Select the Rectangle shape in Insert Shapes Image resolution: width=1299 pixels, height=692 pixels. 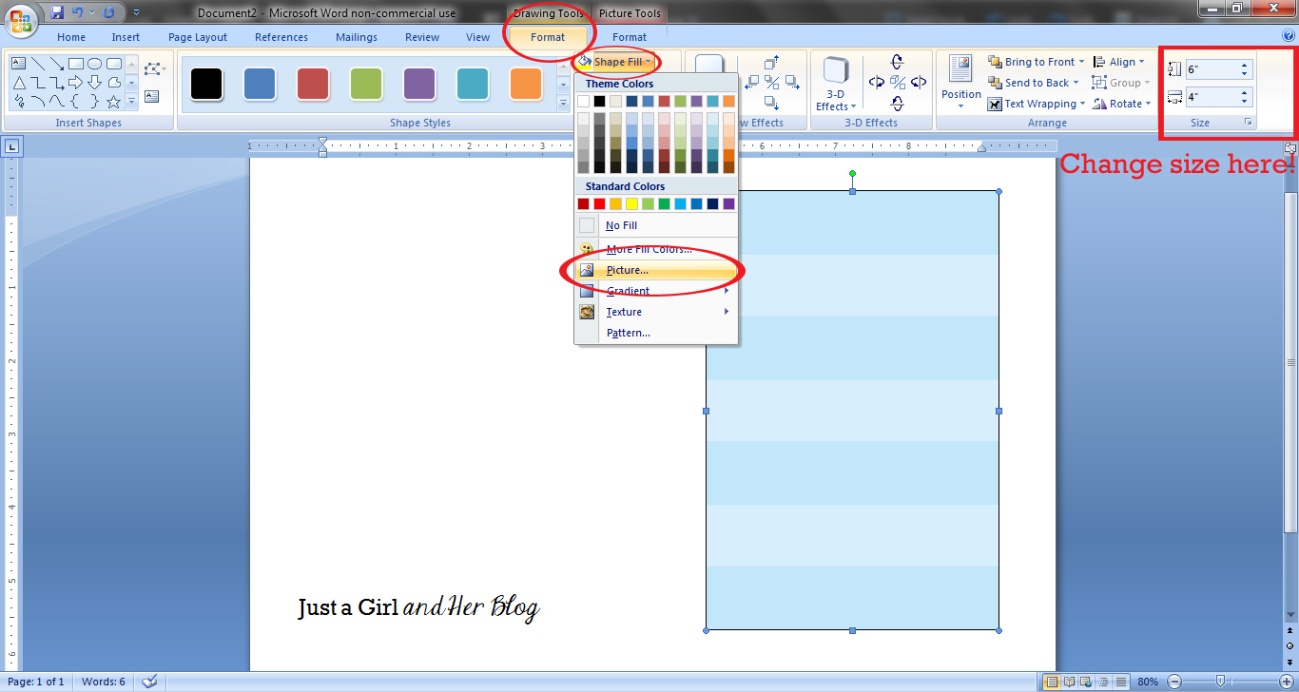pyautogui.click(x=76, y=63)
